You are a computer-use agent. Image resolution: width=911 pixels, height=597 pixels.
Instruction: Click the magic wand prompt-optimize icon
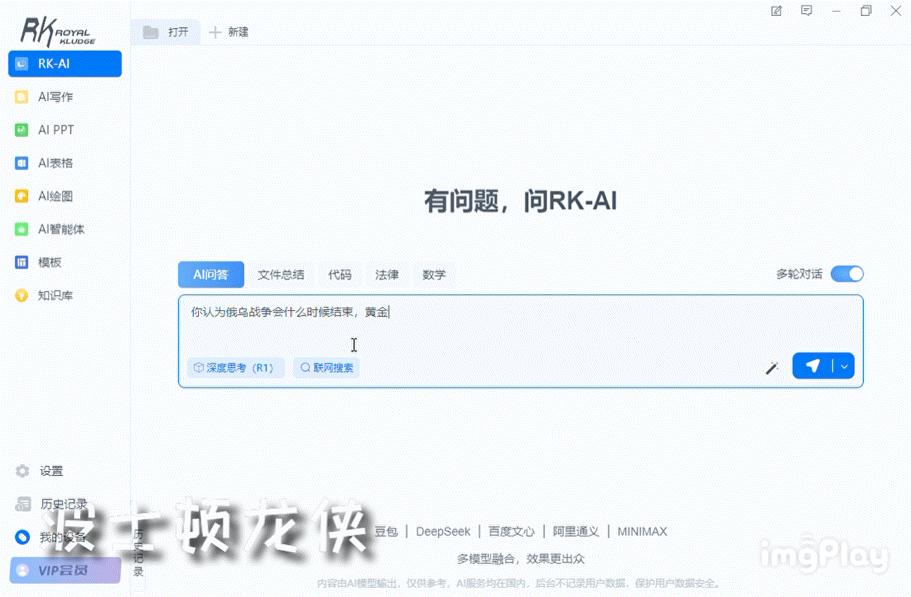771,368
